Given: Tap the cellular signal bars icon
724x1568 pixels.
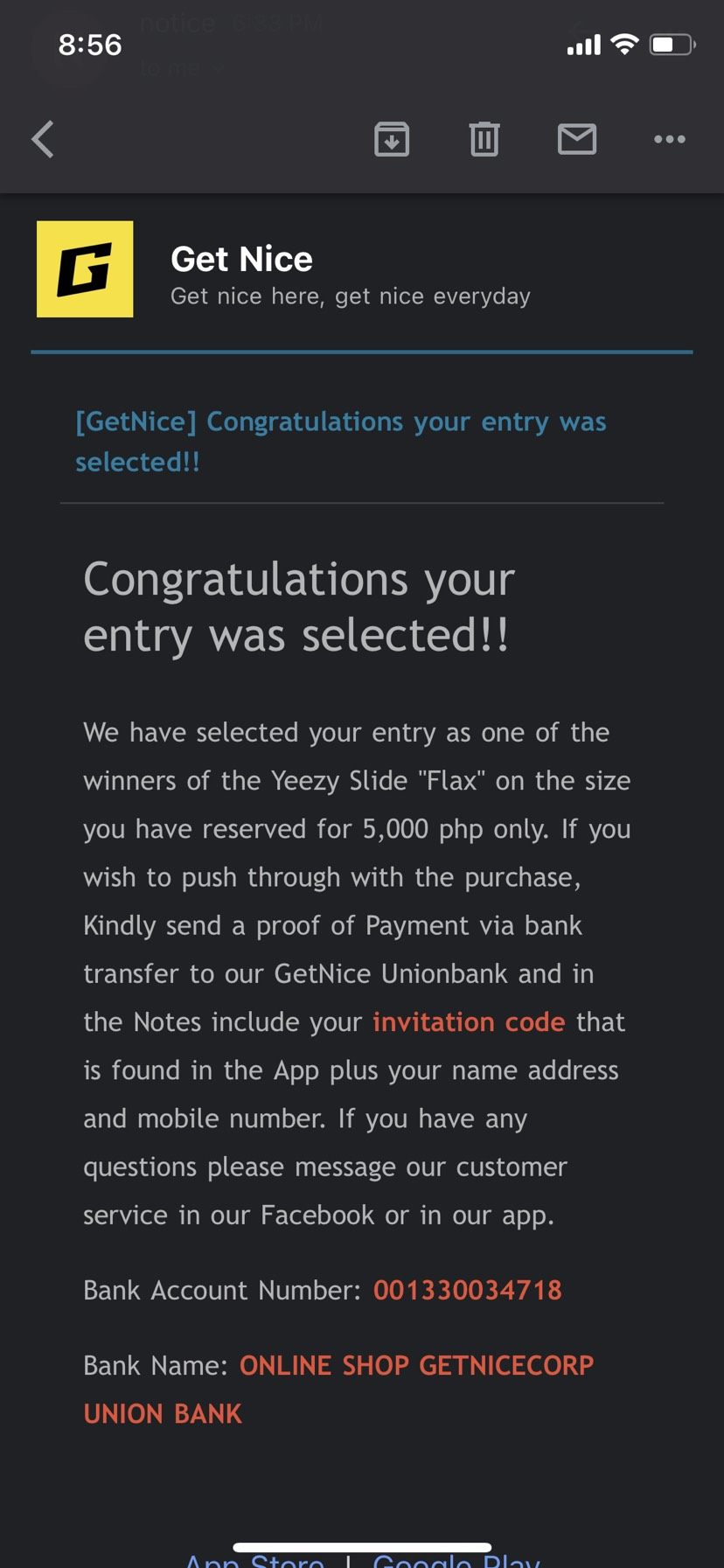Looking at the screenshot, I should [583, 45].
